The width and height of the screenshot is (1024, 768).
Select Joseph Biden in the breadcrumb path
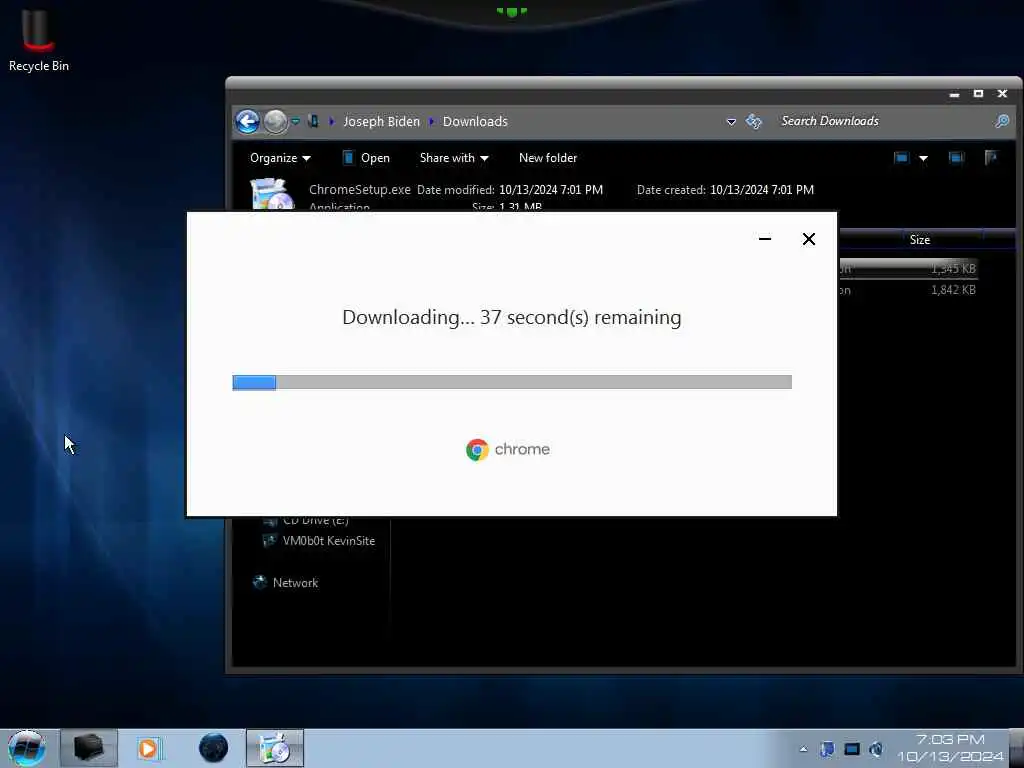coord(381,121)
